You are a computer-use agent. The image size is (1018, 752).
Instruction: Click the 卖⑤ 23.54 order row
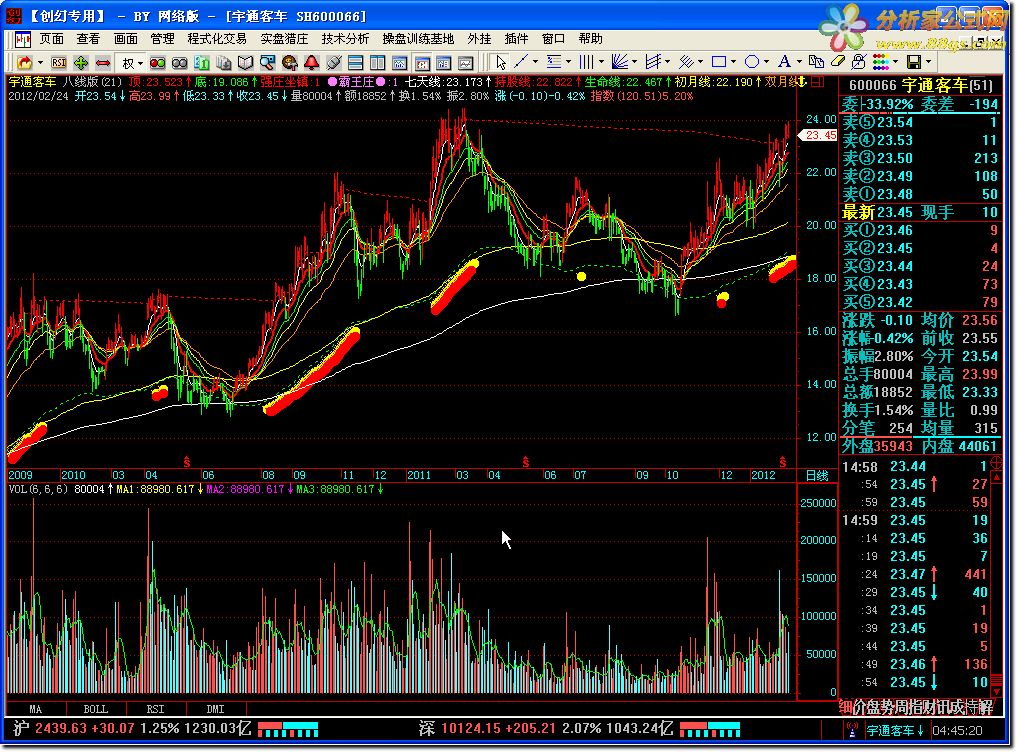[x=921, y=122]
